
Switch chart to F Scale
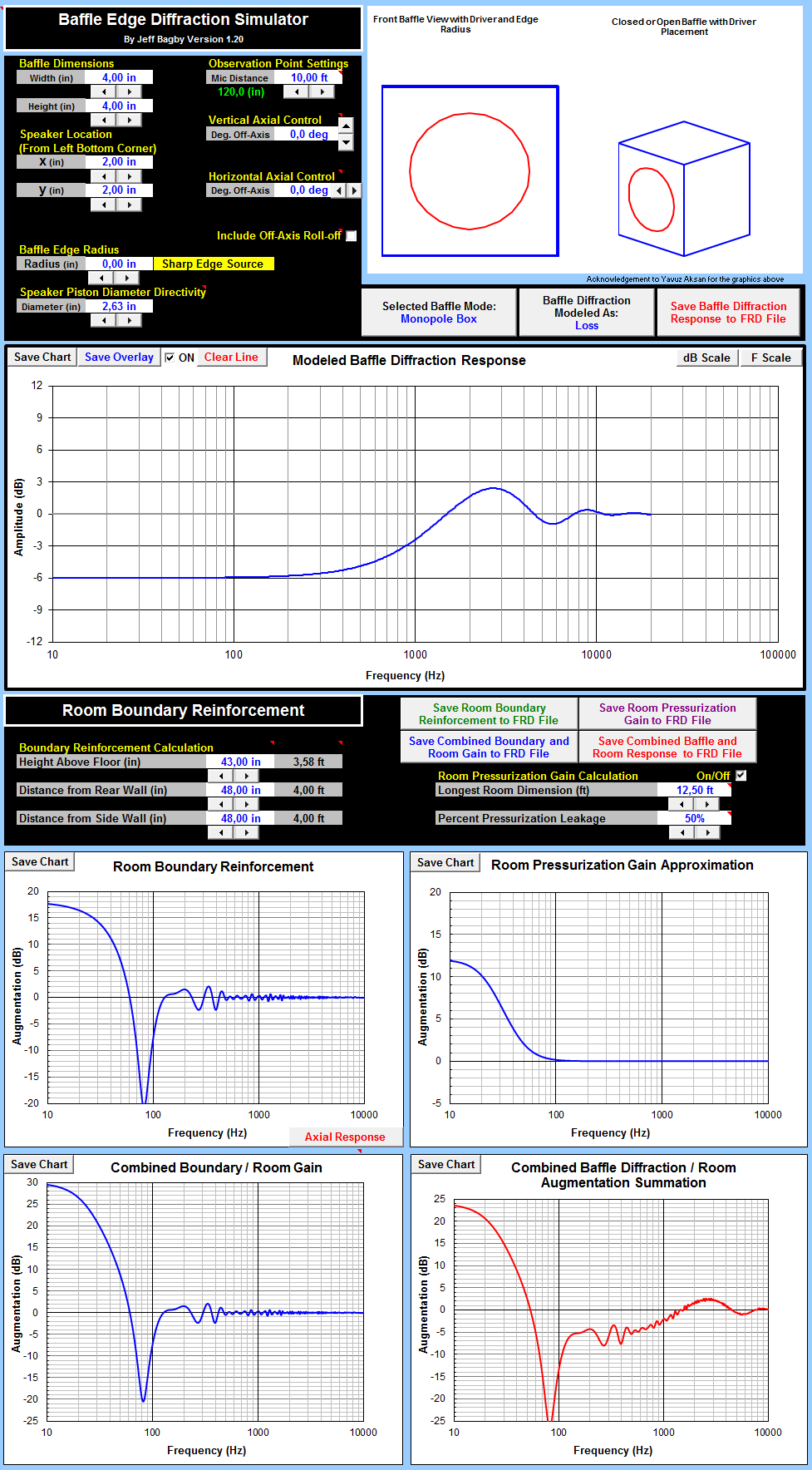(x=770, y=358)
